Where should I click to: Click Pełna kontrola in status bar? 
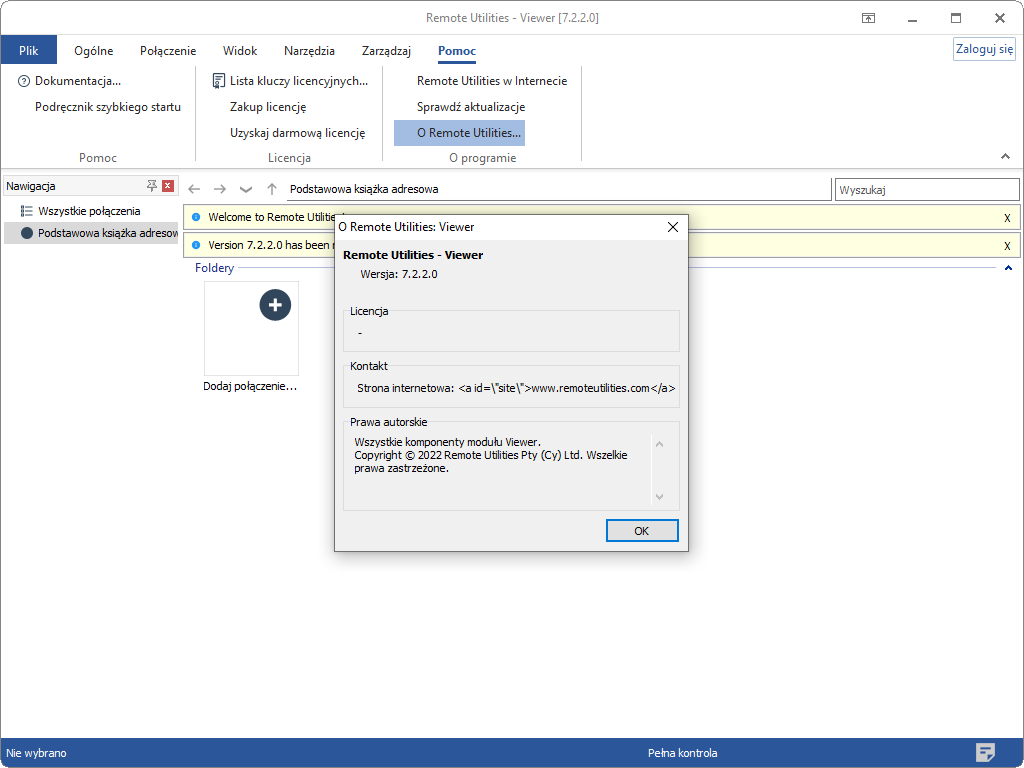[x=682, y=753]
